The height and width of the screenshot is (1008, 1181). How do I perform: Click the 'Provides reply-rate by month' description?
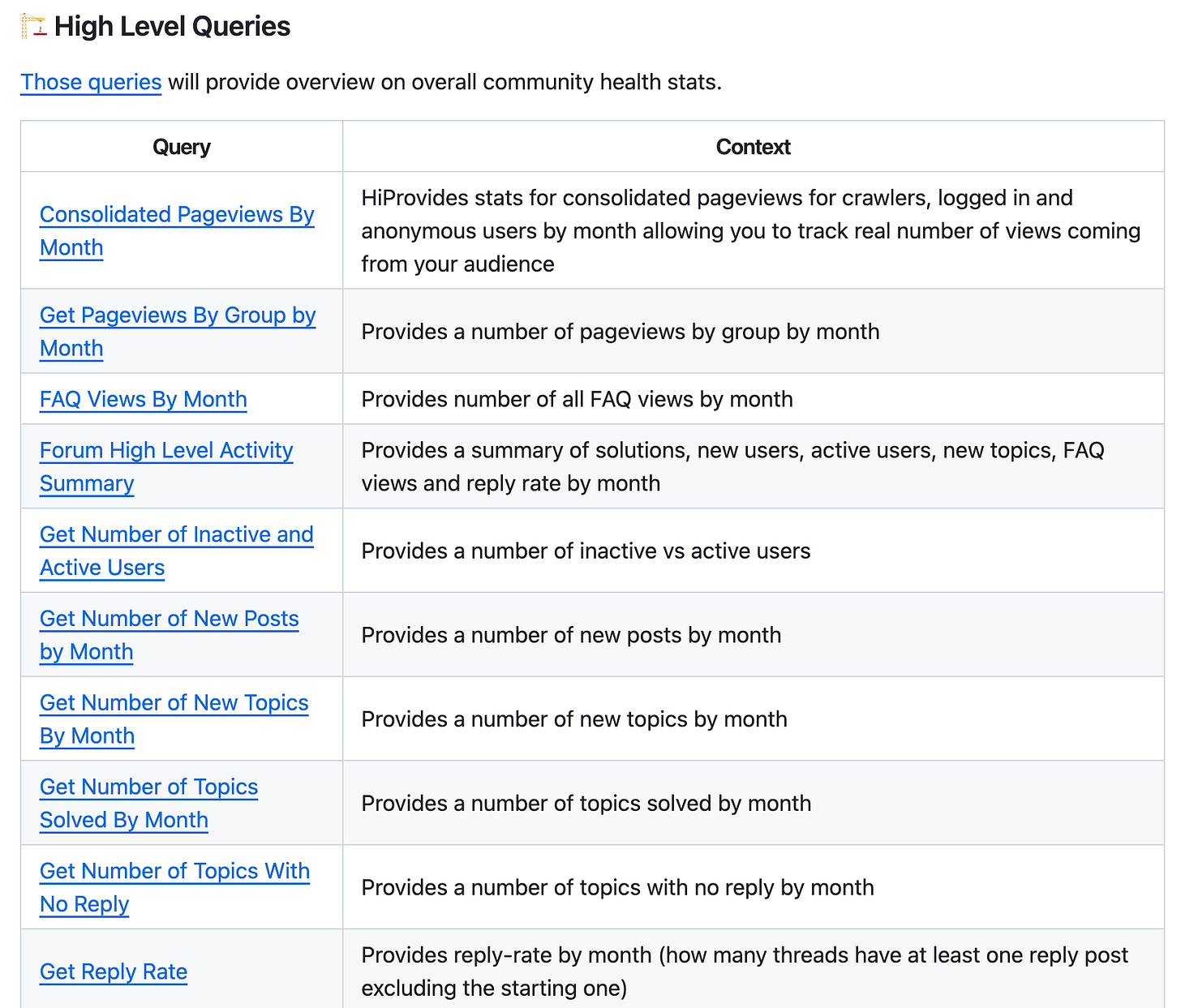point(745,972)
